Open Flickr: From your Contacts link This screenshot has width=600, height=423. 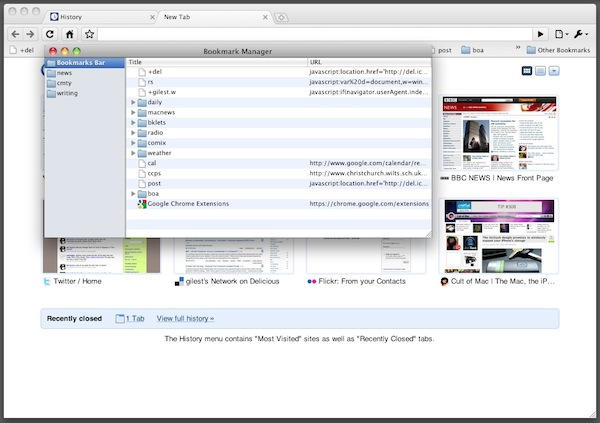point(362,281)
